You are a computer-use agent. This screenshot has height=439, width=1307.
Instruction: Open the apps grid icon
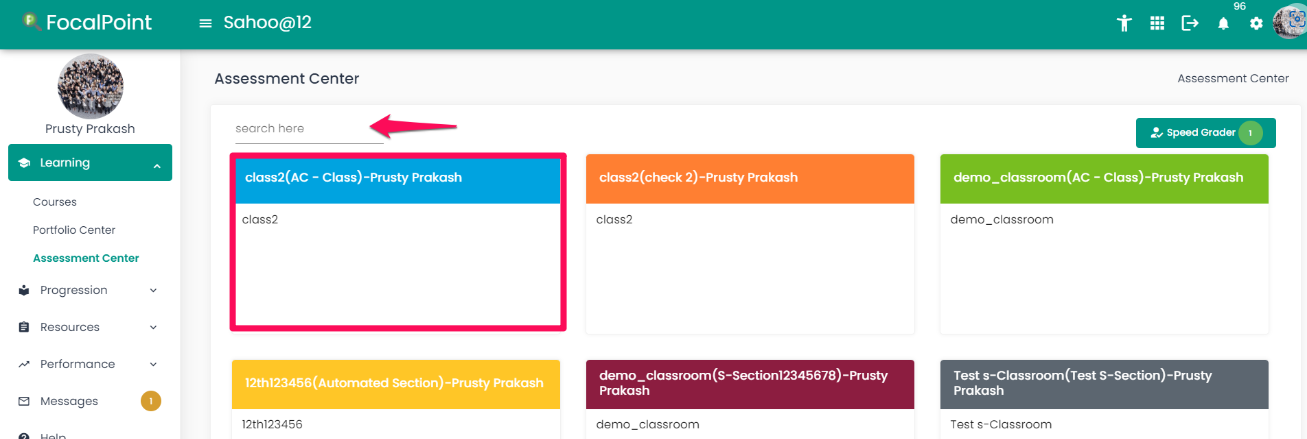pos(1157,23)
